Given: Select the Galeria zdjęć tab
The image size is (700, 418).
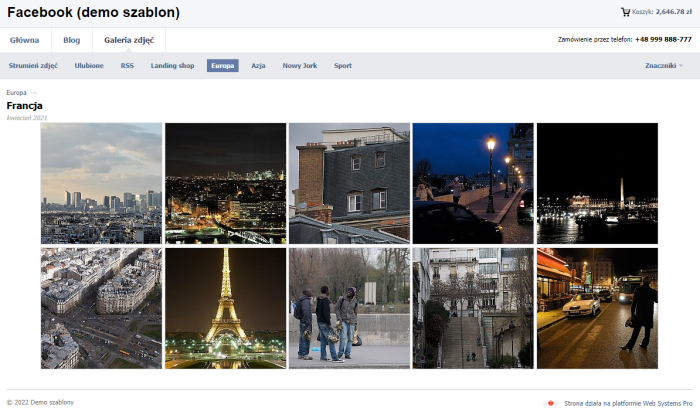Looking at the screenshot, I should [129, 40].
